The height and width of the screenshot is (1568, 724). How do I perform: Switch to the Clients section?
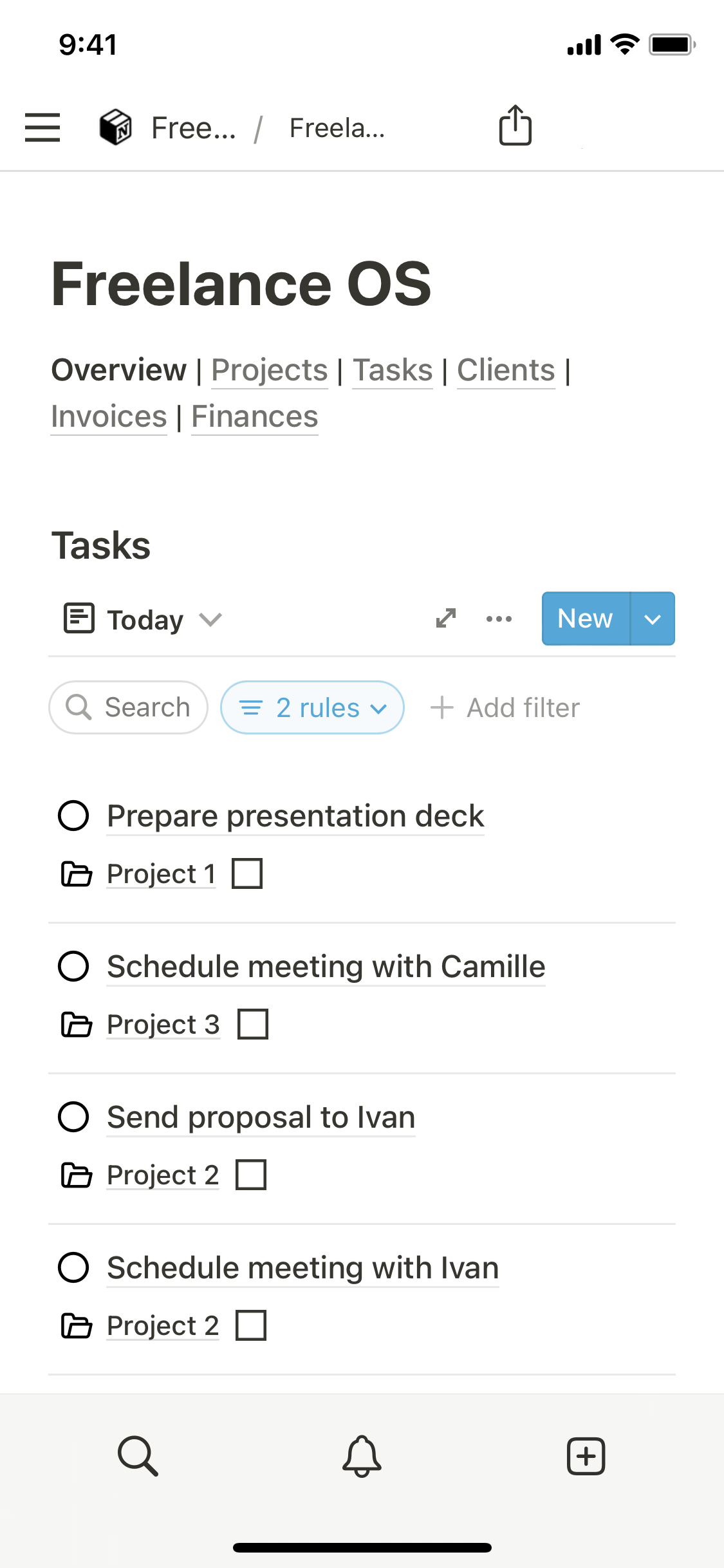click(x=506, y=370)
